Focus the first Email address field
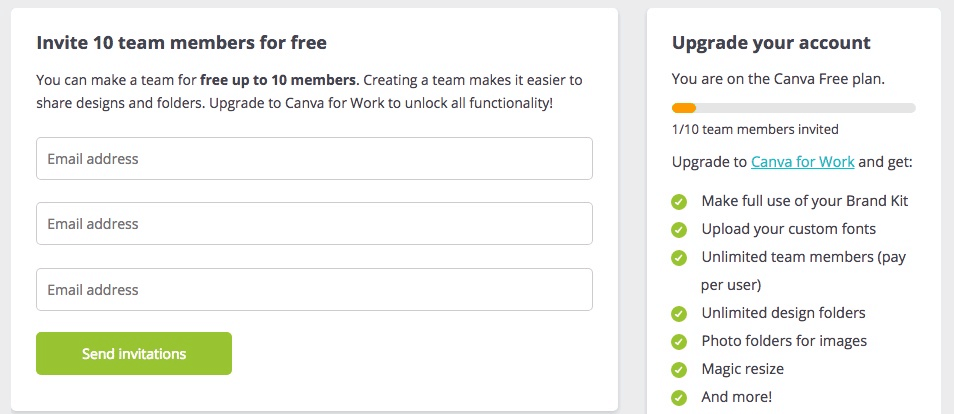The image size is (954, 414). click(315, 158)
